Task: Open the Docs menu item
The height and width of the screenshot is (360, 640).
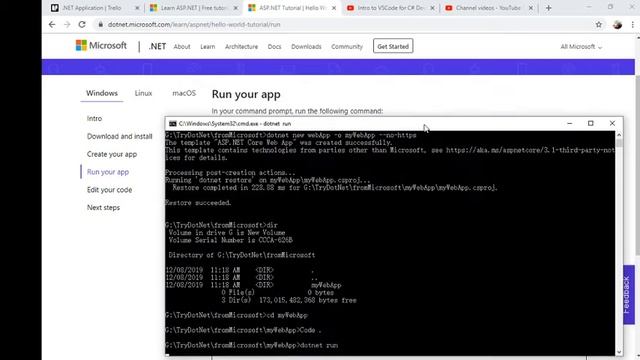Action: pyautogui.click(x=274, y=47)
